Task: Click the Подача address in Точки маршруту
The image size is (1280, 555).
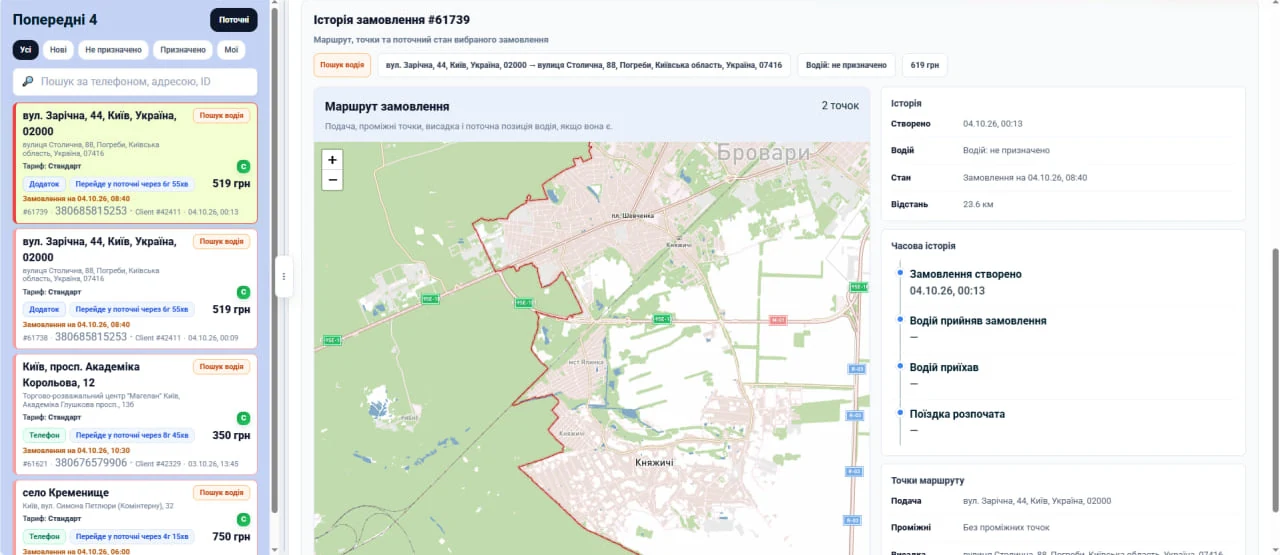Action: point(1037,501)
